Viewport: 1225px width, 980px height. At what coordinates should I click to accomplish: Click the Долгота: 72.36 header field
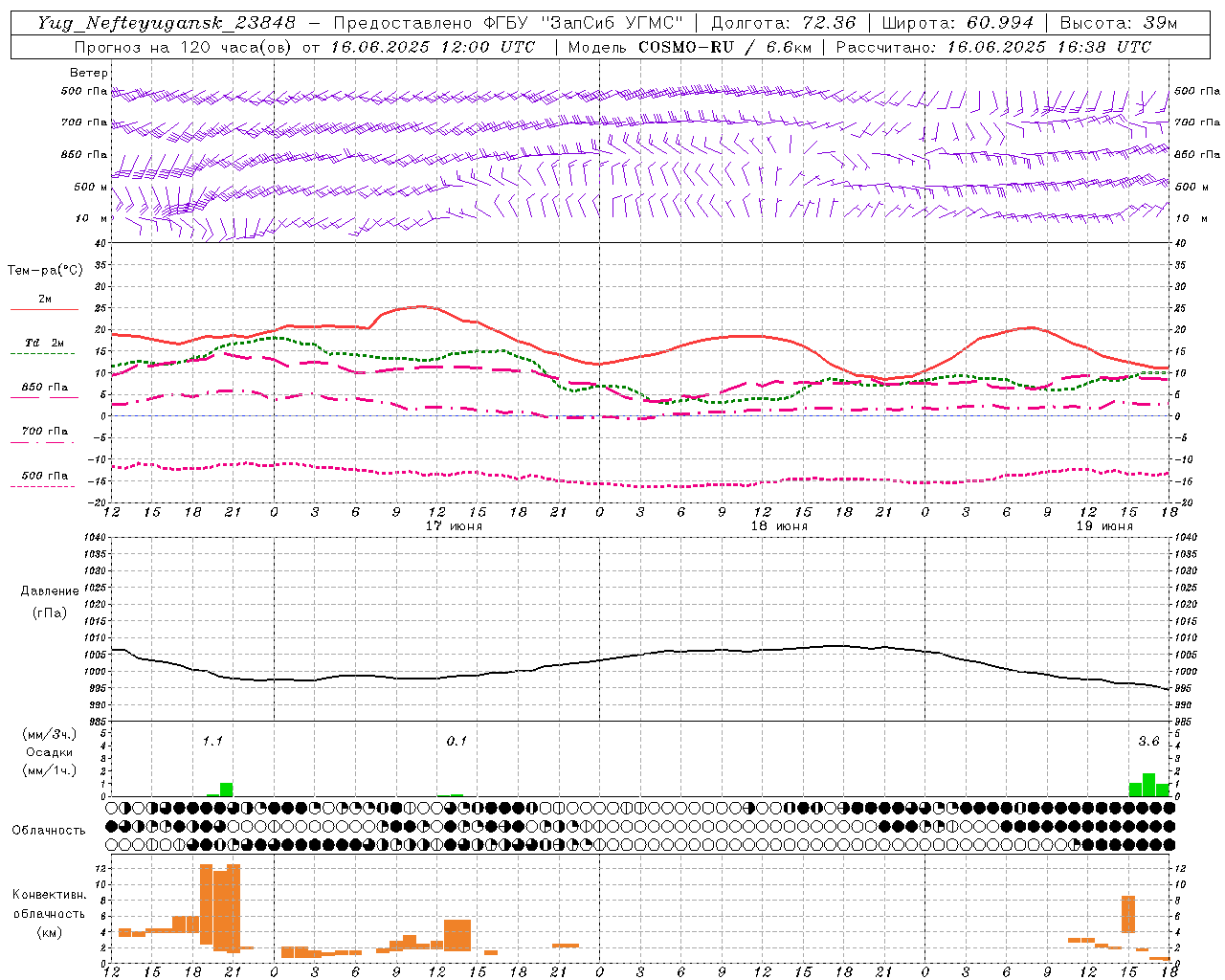pos(783,23)
